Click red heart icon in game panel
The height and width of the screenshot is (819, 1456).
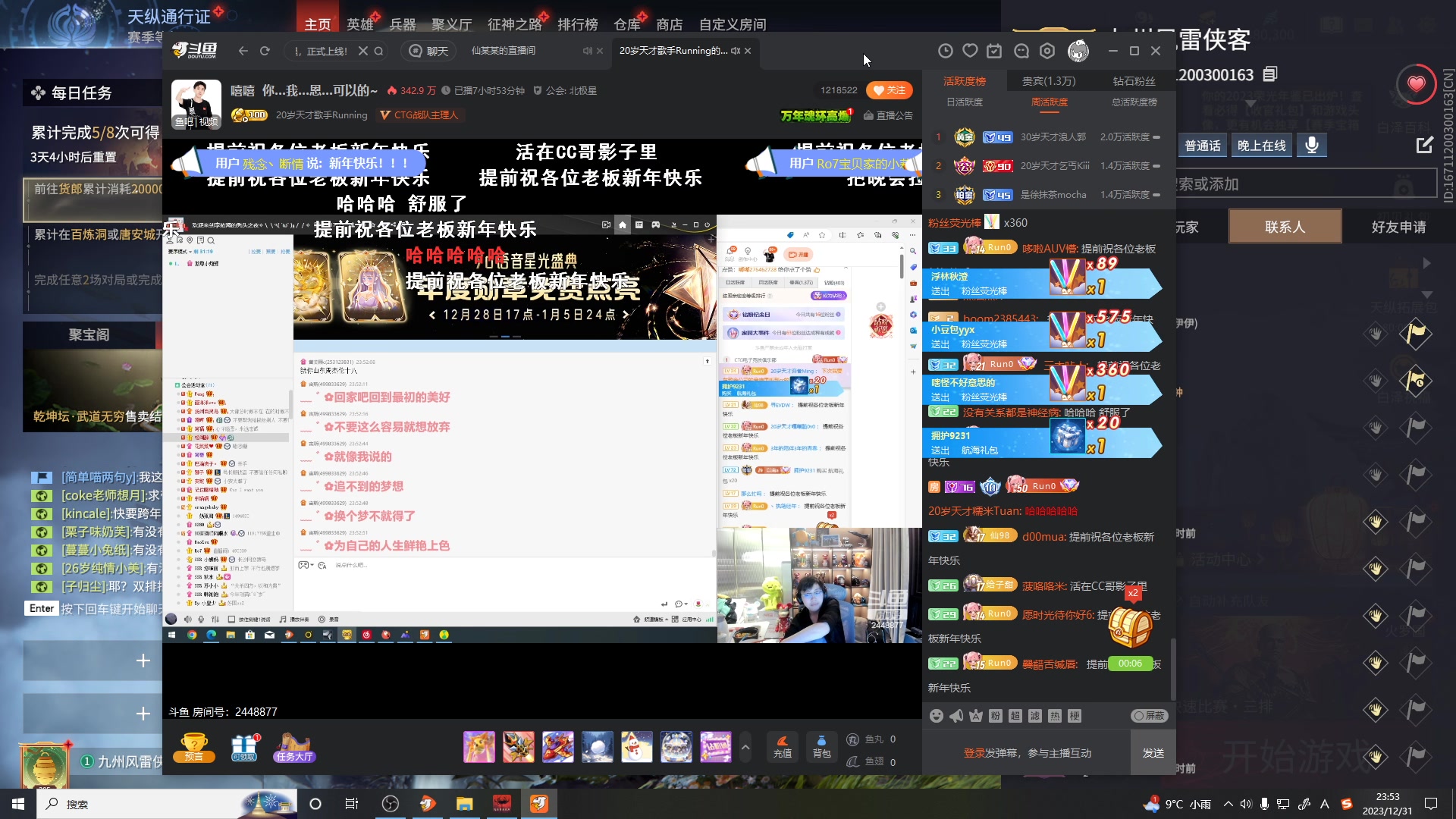pyautogui.click(x=1416, y=83)
